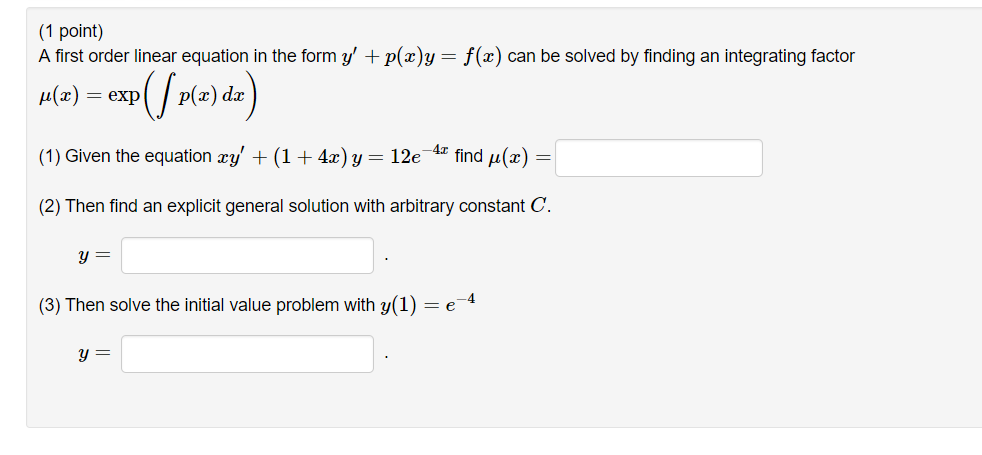This screenshot has height=455, width=982.
Task: Click the μ(x) answer input box
Action: click(x=659, y=158)
